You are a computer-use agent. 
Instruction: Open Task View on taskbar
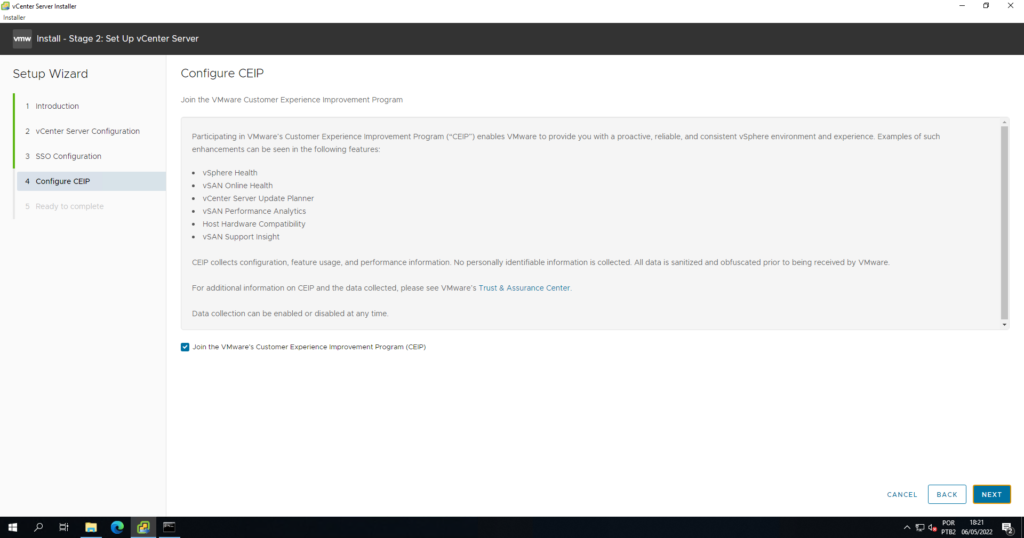pos(63,527)
